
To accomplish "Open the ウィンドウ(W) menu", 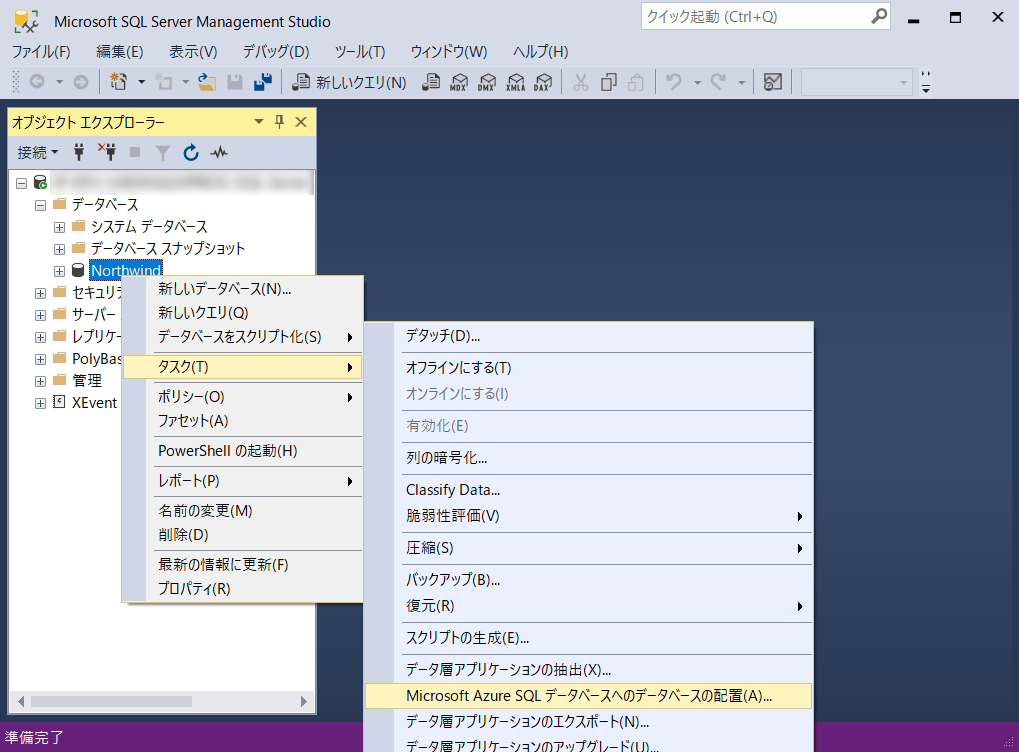I will point(448,51).
